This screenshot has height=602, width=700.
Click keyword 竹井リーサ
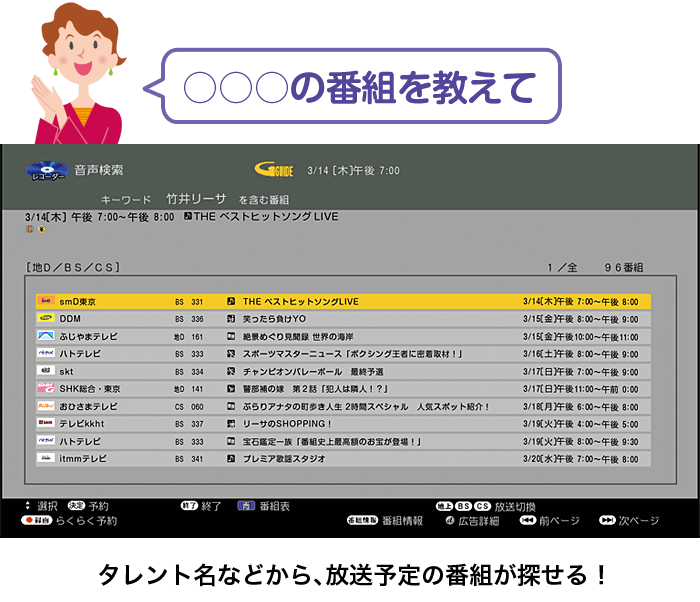pyautogui.click(x=196, y=198)
